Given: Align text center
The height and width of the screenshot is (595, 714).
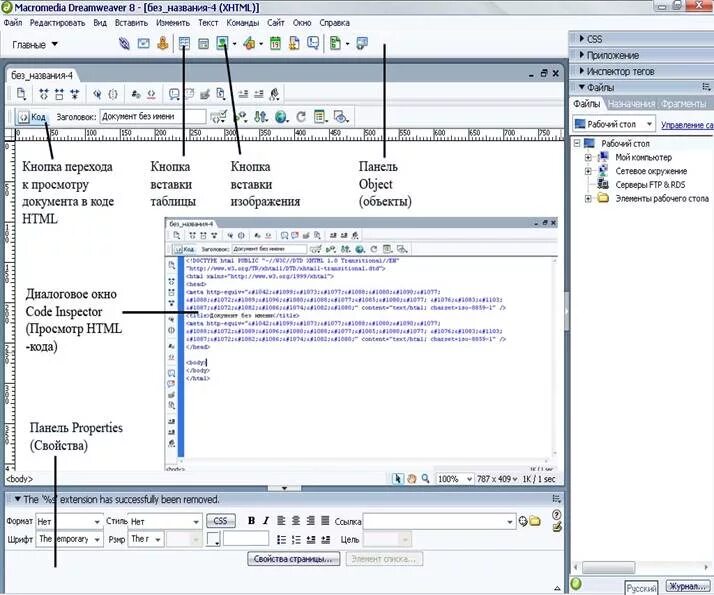Looking at the screenshot, I should (296, 520).
